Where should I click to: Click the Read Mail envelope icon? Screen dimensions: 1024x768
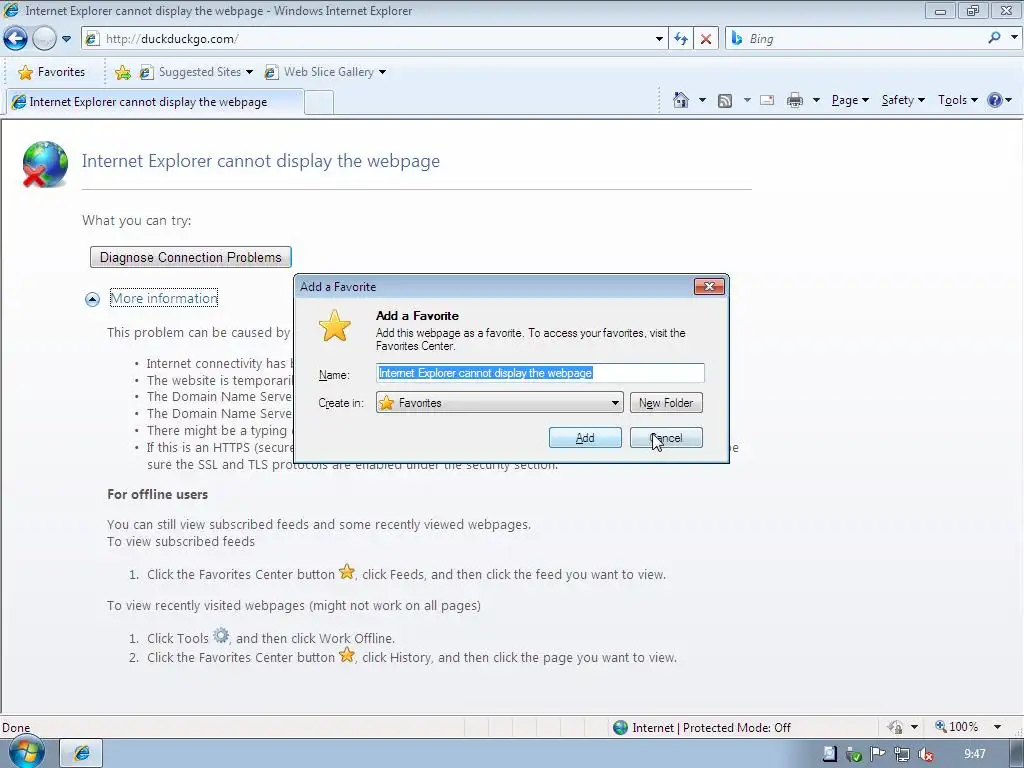(767, 100)
